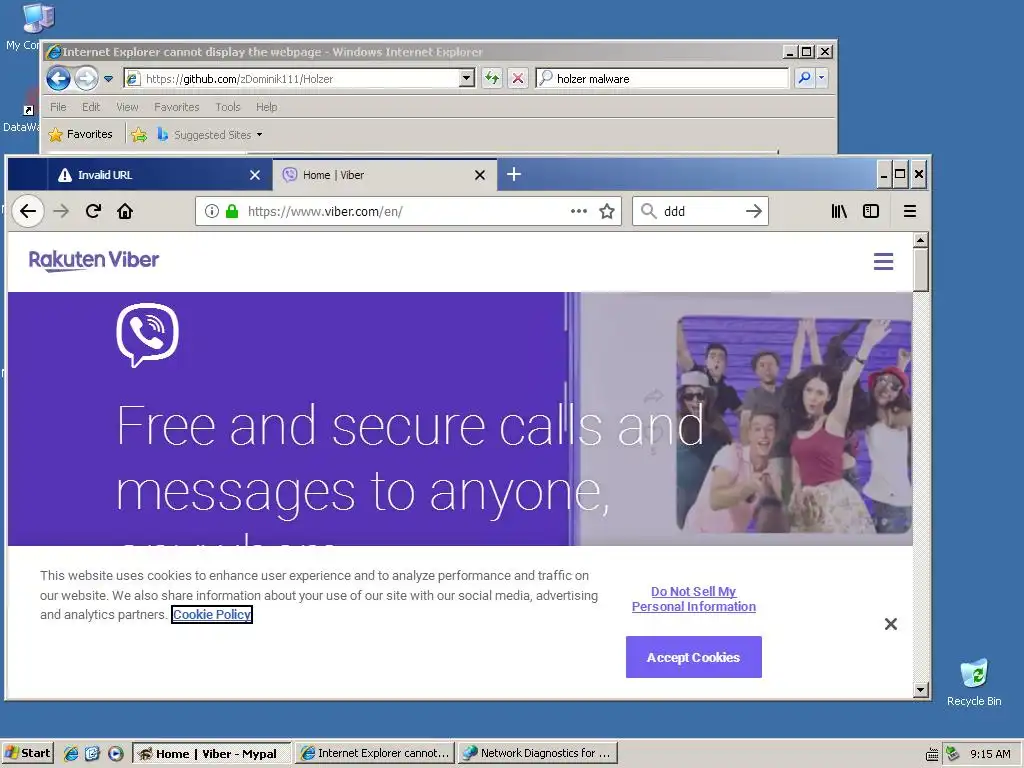1024x768 pixels.
Task: Close the Home | Viber tab
Action: point(479,175)
